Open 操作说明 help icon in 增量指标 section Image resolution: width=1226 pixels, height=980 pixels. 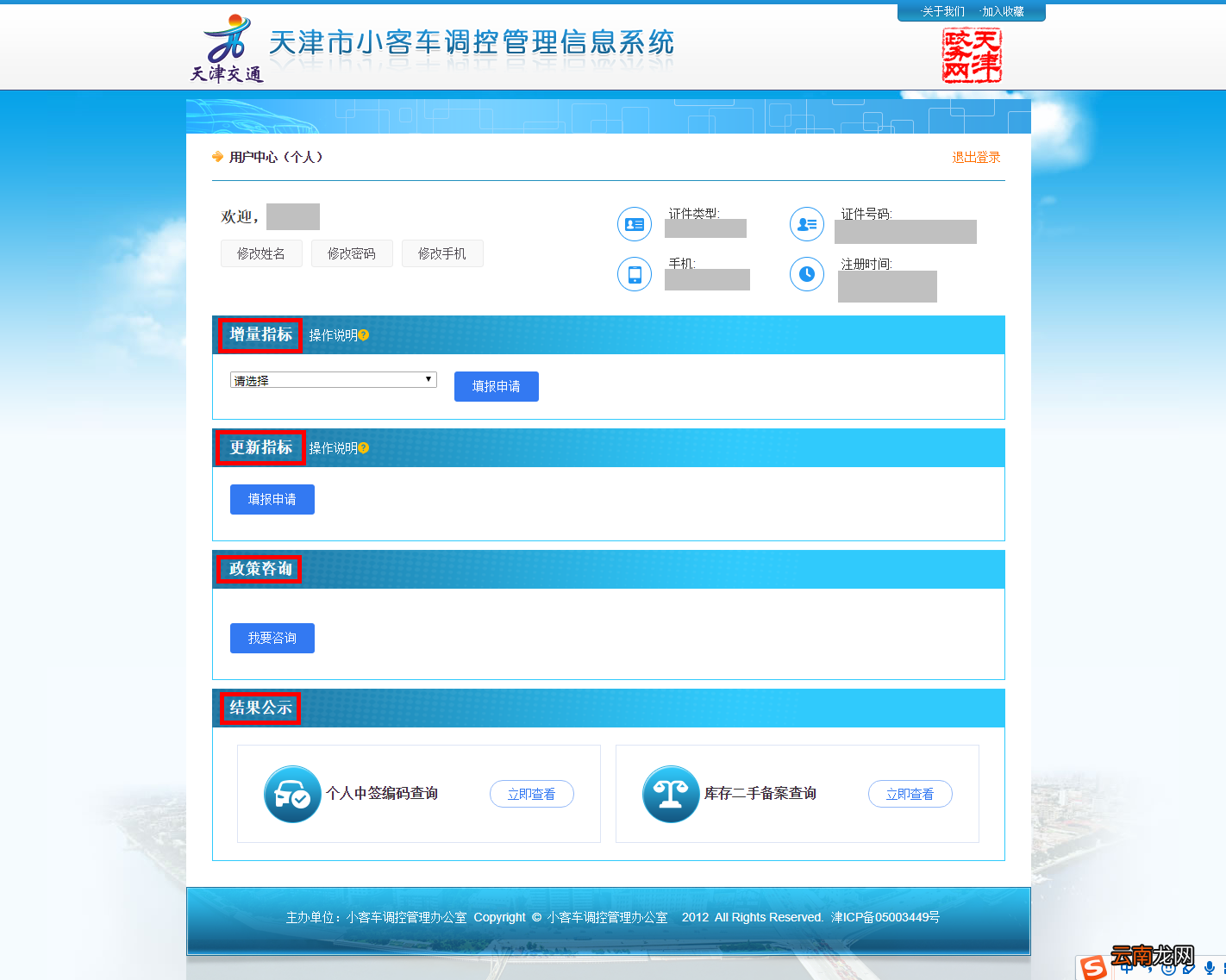[362, 335]
